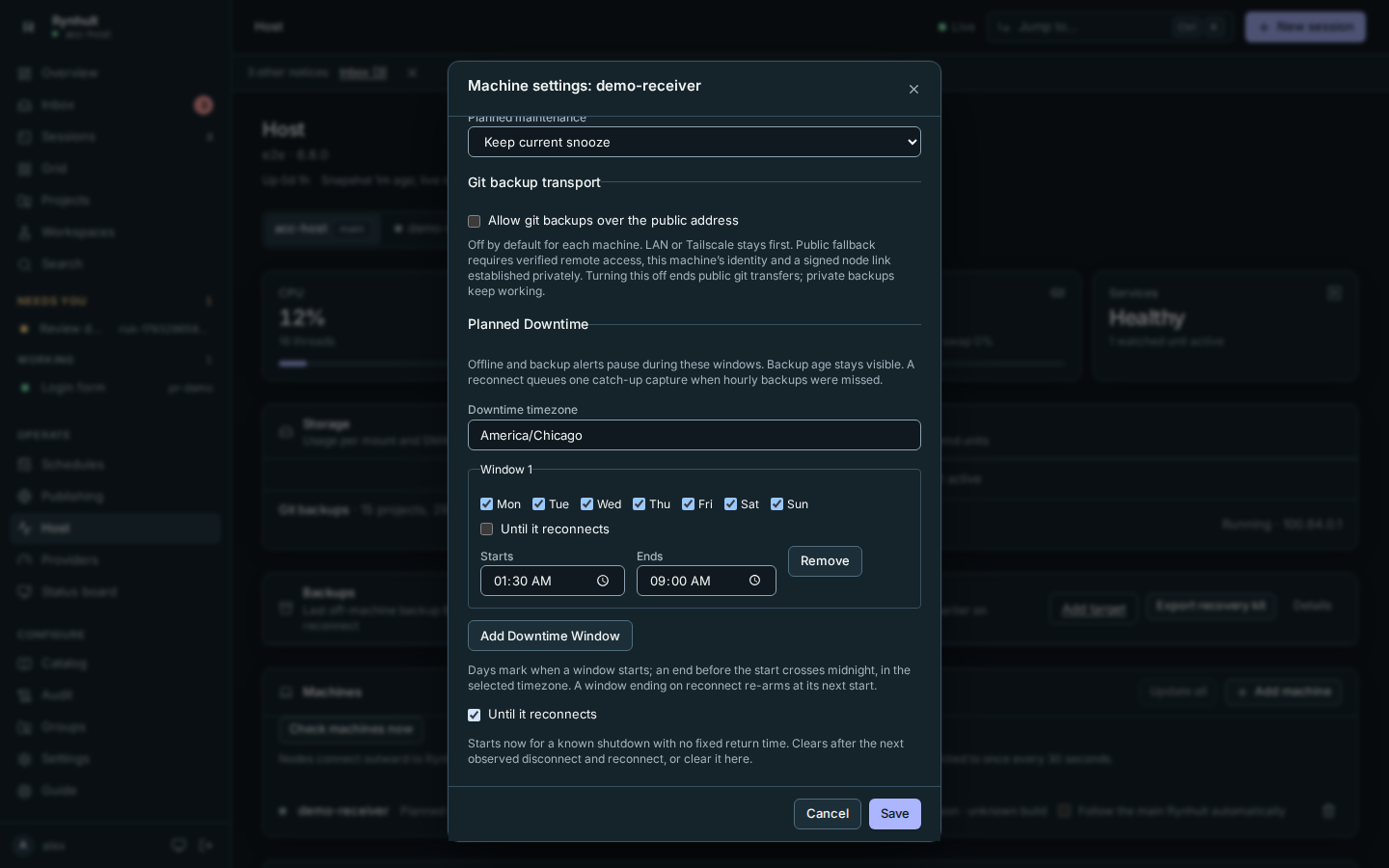Uncheck Tue in Window 1
Image resolution: width=1389 pixels, height=868 pixels.
point(538,503)
